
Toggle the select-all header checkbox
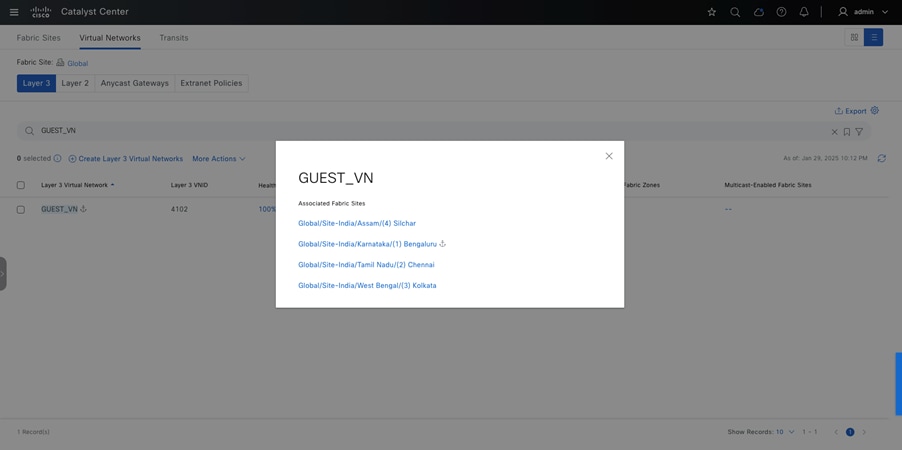(x=21, y=185)
